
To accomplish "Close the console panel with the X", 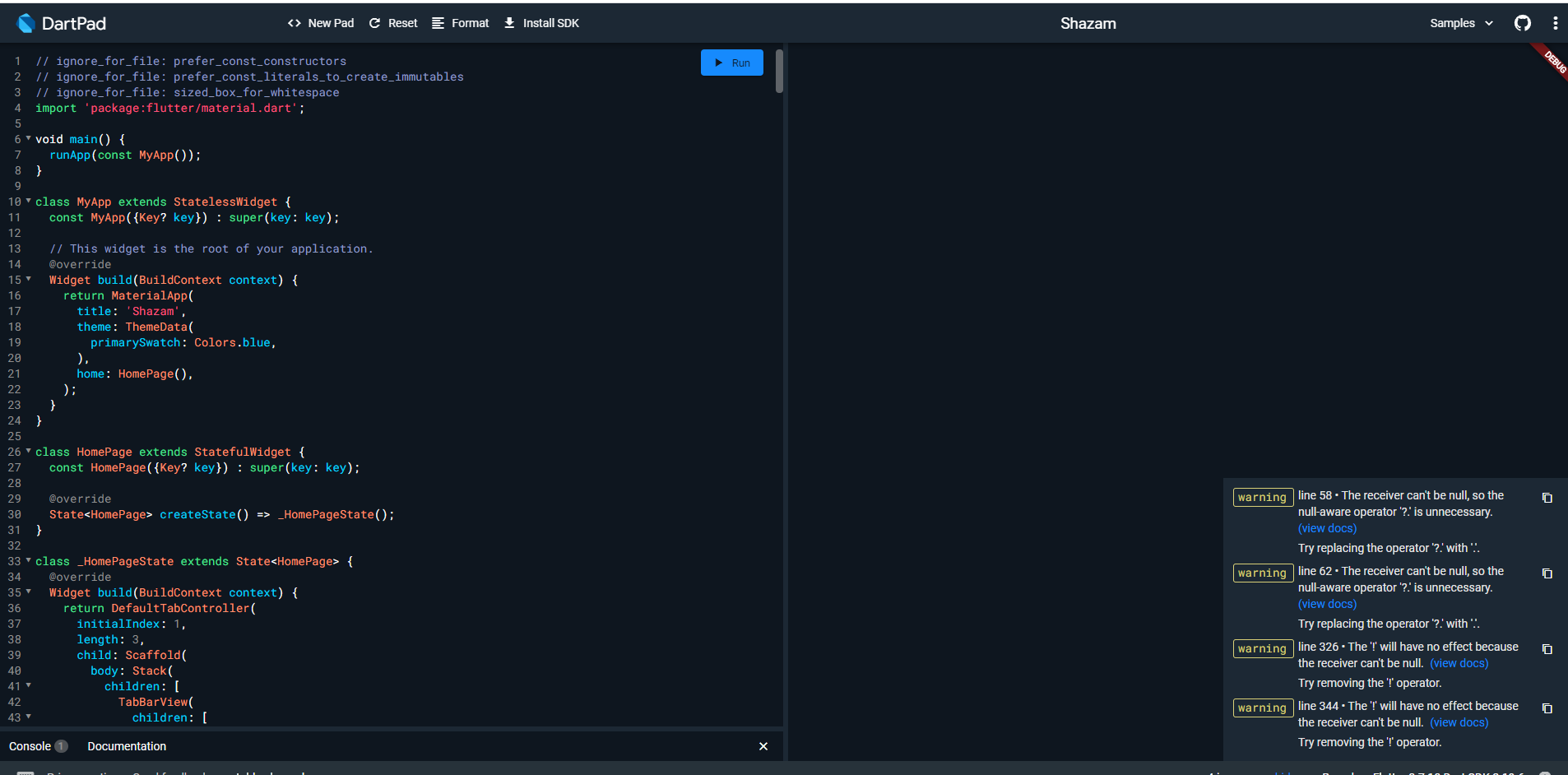I will 763,746.
